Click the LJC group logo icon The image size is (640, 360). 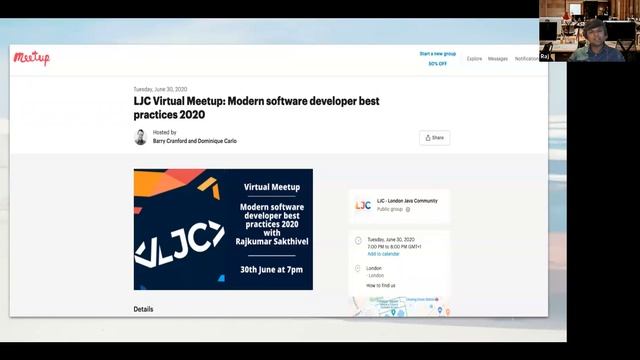(x=363, y=205)
